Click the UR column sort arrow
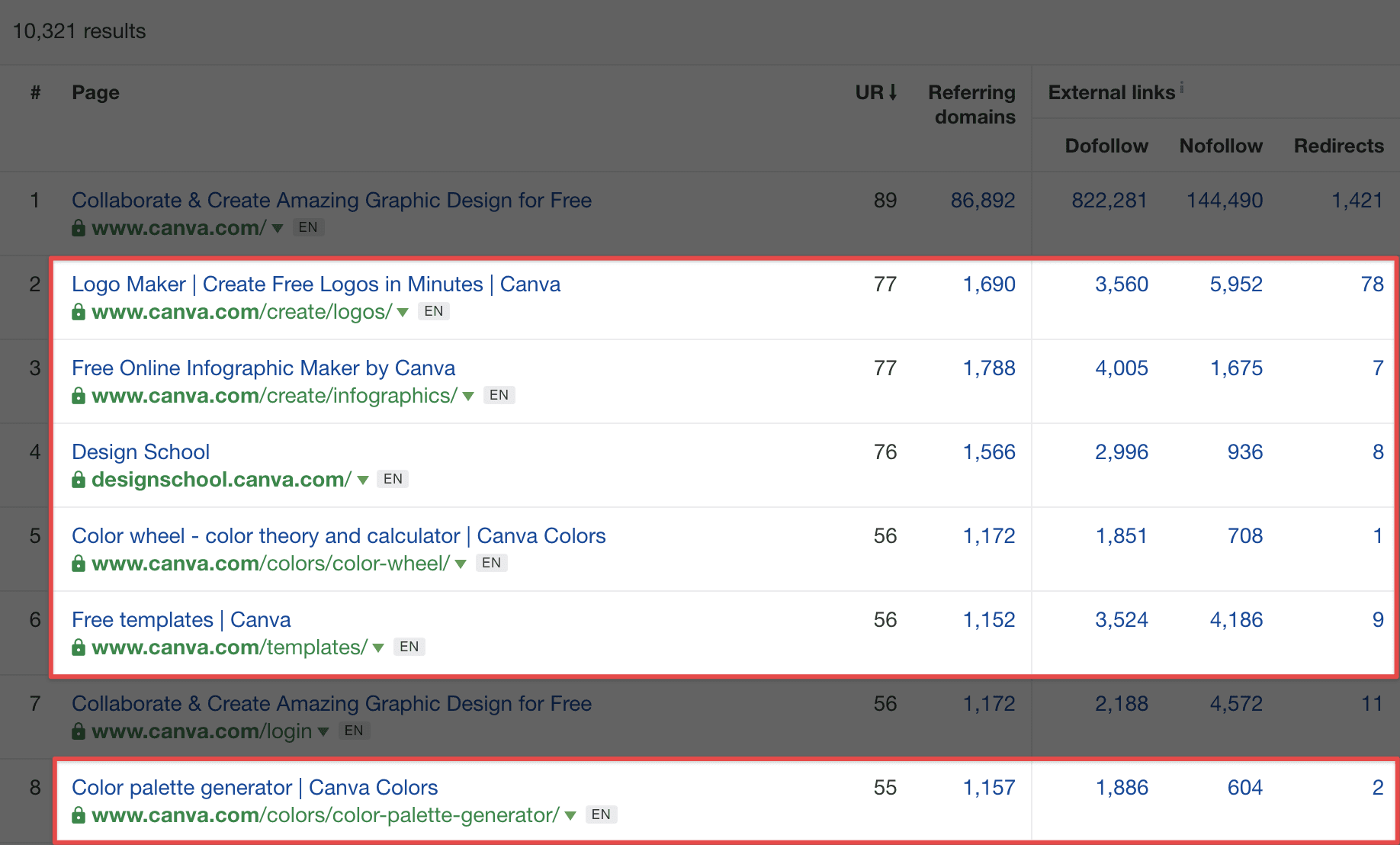 click(892, 92)
